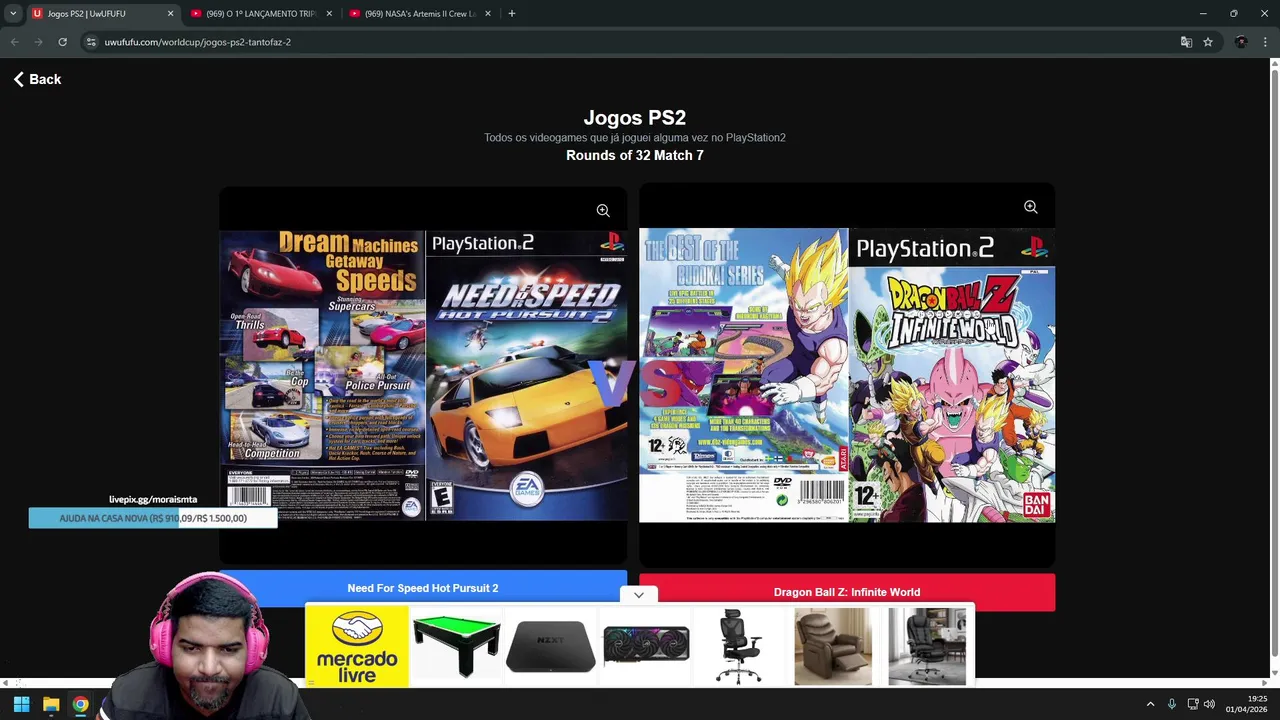Click the AJUDA NA CASA NOVA progress bar

pyautogui.click(x=153, y=518)
